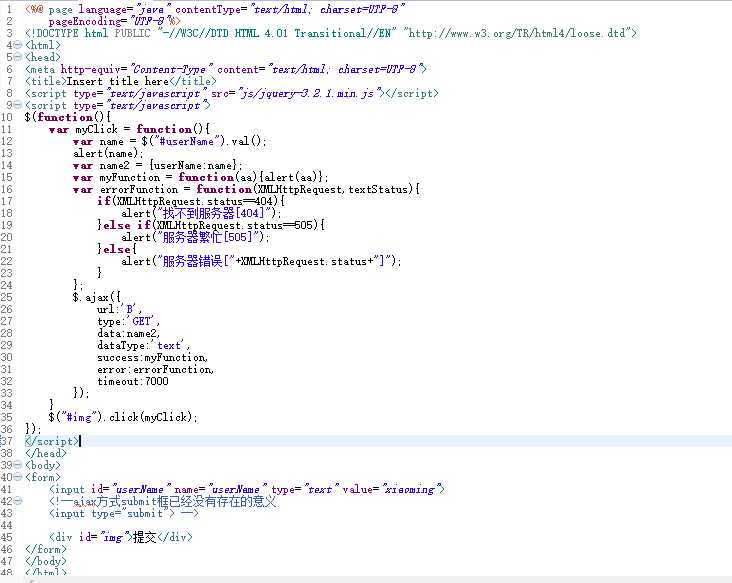Collapse the form tag fold on line 40

pyautogui.click(x=18, y=478)
